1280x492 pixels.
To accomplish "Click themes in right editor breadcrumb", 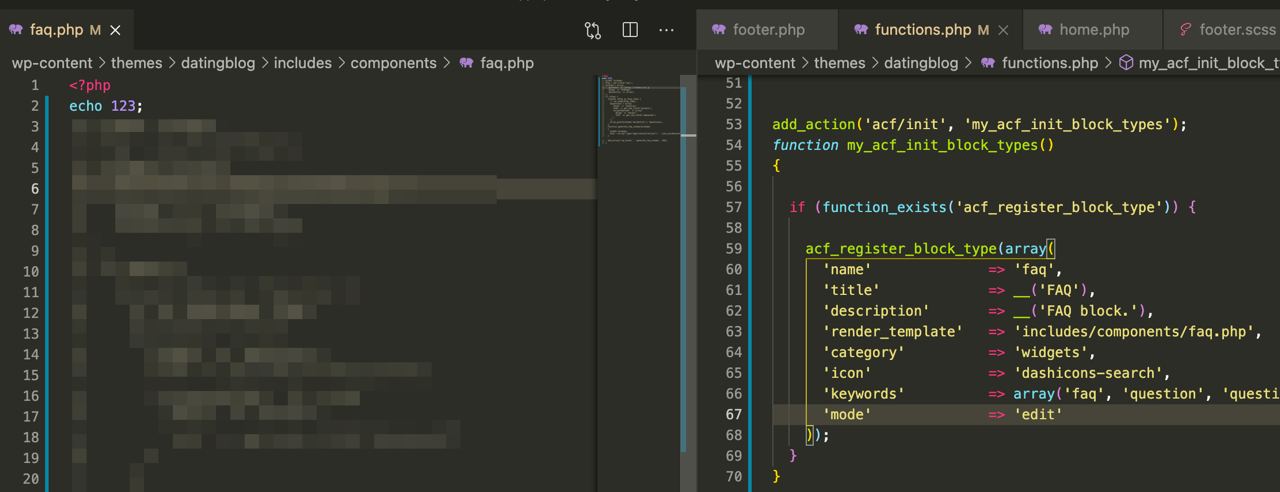I will point(839,63).
